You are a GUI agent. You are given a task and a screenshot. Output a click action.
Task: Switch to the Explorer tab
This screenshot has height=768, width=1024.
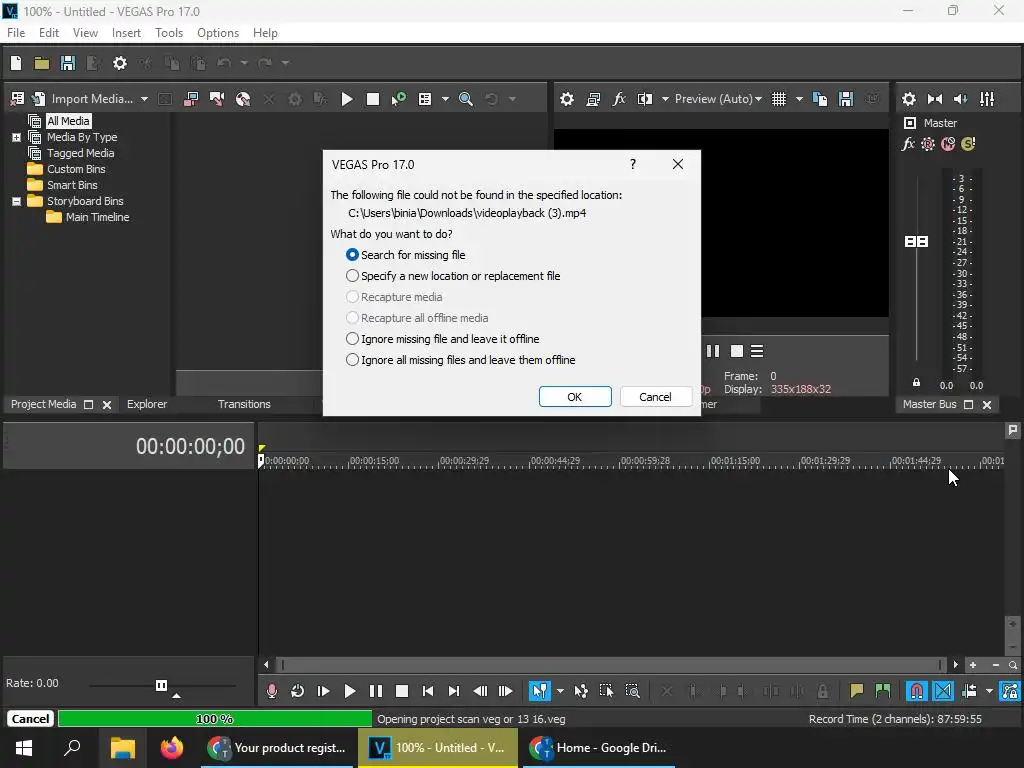tap(147, 404)
